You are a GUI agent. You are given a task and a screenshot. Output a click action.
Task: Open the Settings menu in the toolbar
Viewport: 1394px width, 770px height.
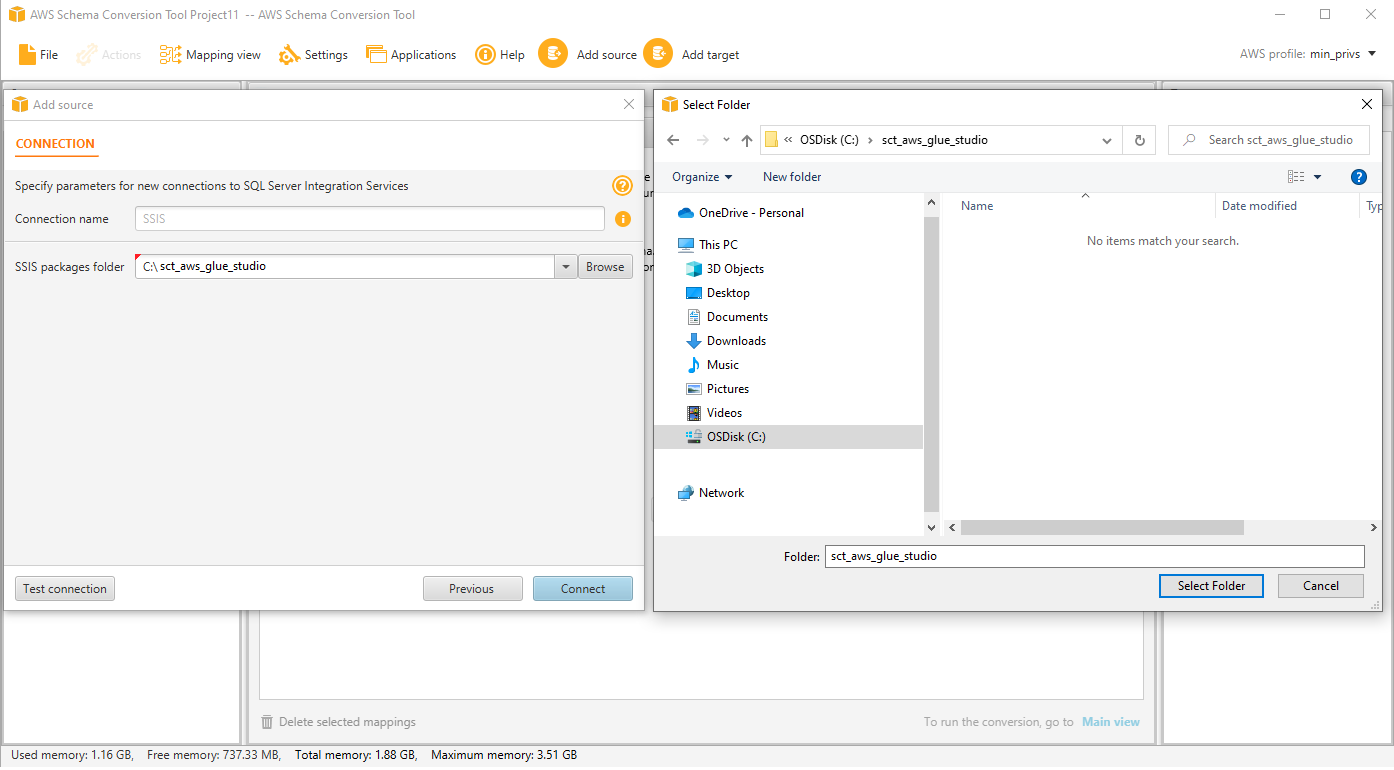pyautogui.click(x=313, y=54)
